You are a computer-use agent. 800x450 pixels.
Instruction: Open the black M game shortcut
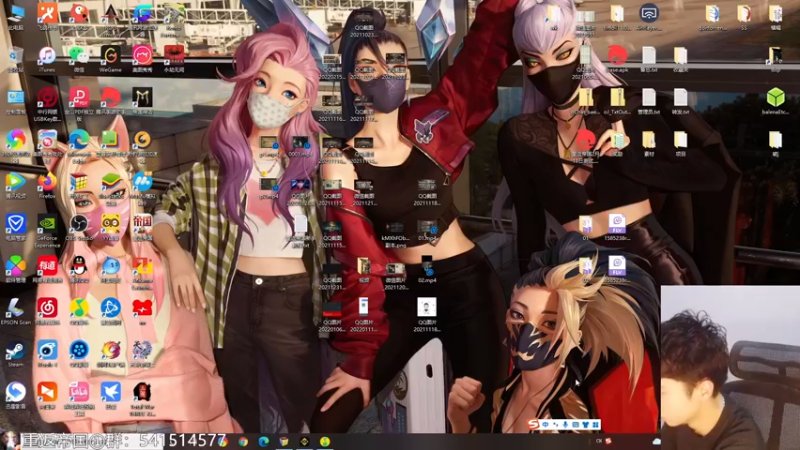coord(142,97)
